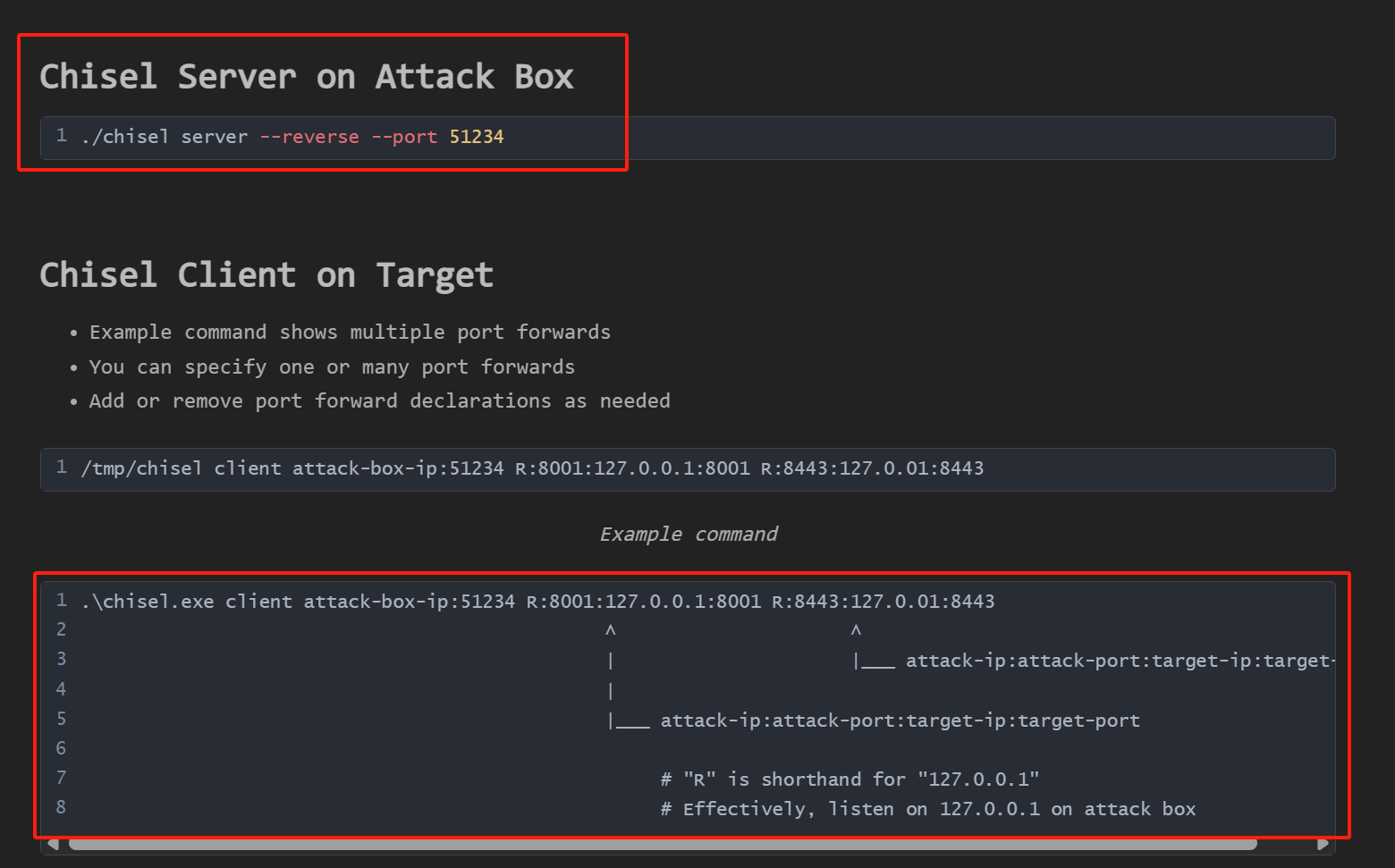Click "./chisel server" in the first code block
1395x868 pixels.
(x=165, y=137)
